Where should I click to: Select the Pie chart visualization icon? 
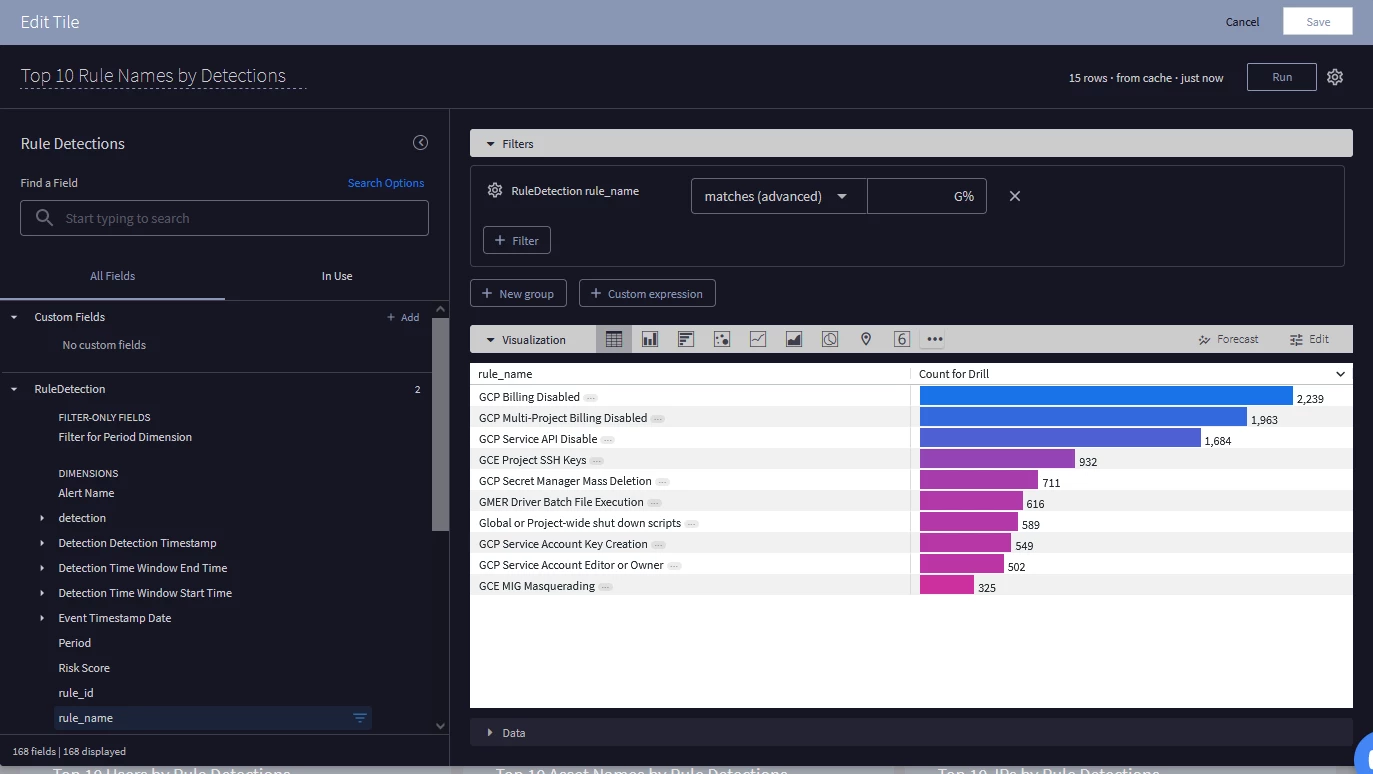tap(830, 339)
